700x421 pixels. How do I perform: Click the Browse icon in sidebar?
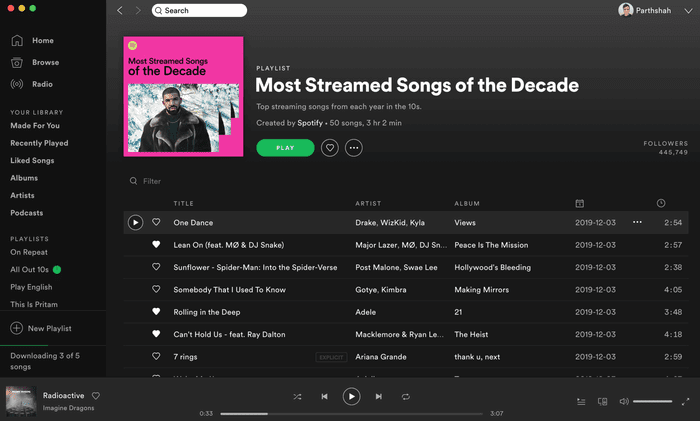click(17, 63)
